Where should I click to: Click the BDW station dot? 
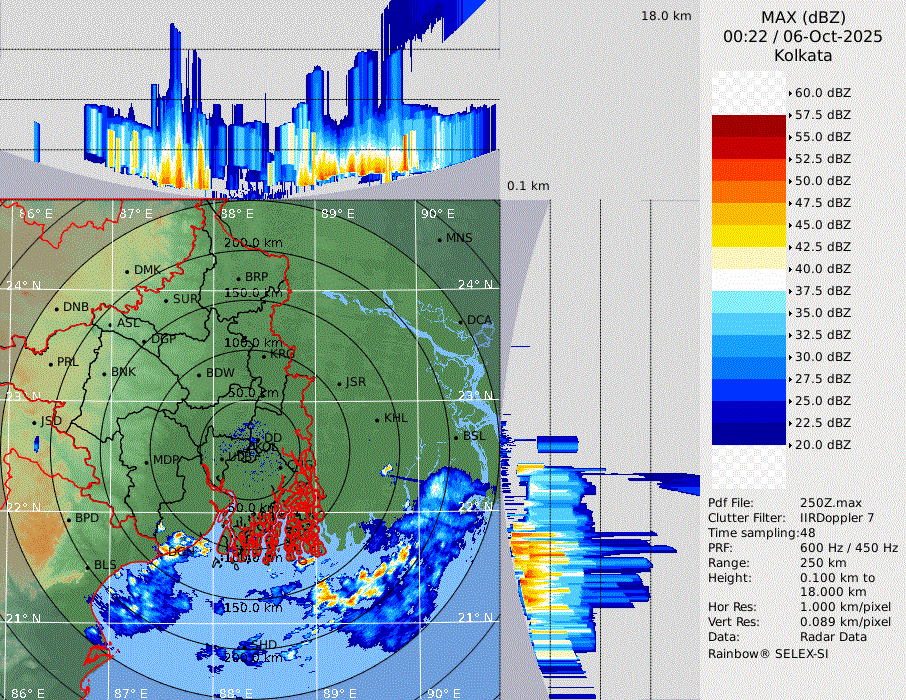(x=199, y=374)
